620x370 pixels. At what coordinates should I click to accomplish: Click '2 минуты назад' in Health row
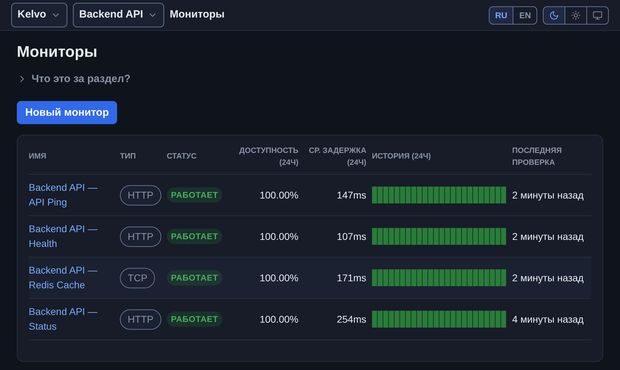(x=548, y=237)
